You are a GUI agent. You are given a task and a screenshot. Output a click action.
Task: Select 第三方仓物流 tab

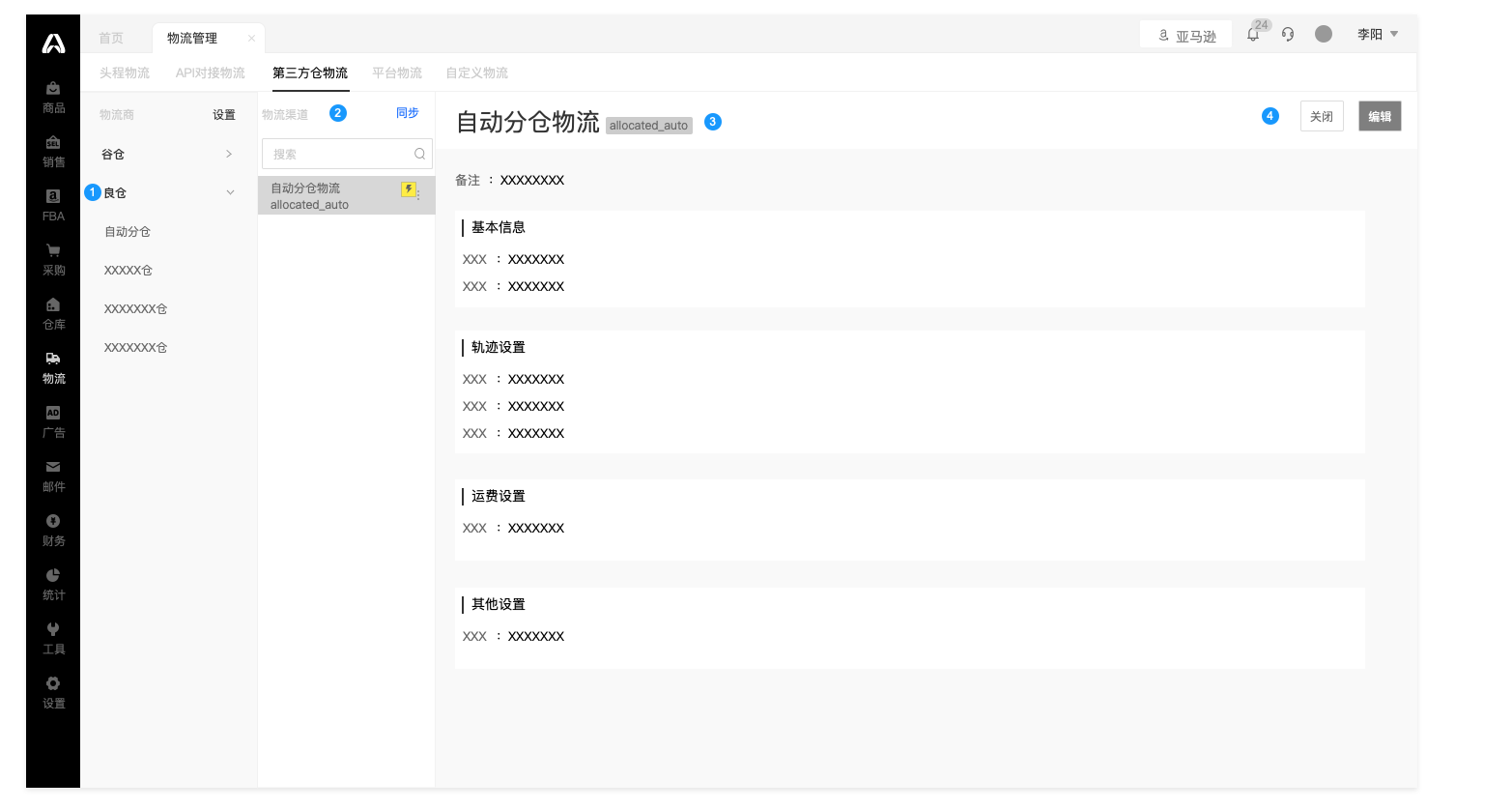click(x=310, y=72)
